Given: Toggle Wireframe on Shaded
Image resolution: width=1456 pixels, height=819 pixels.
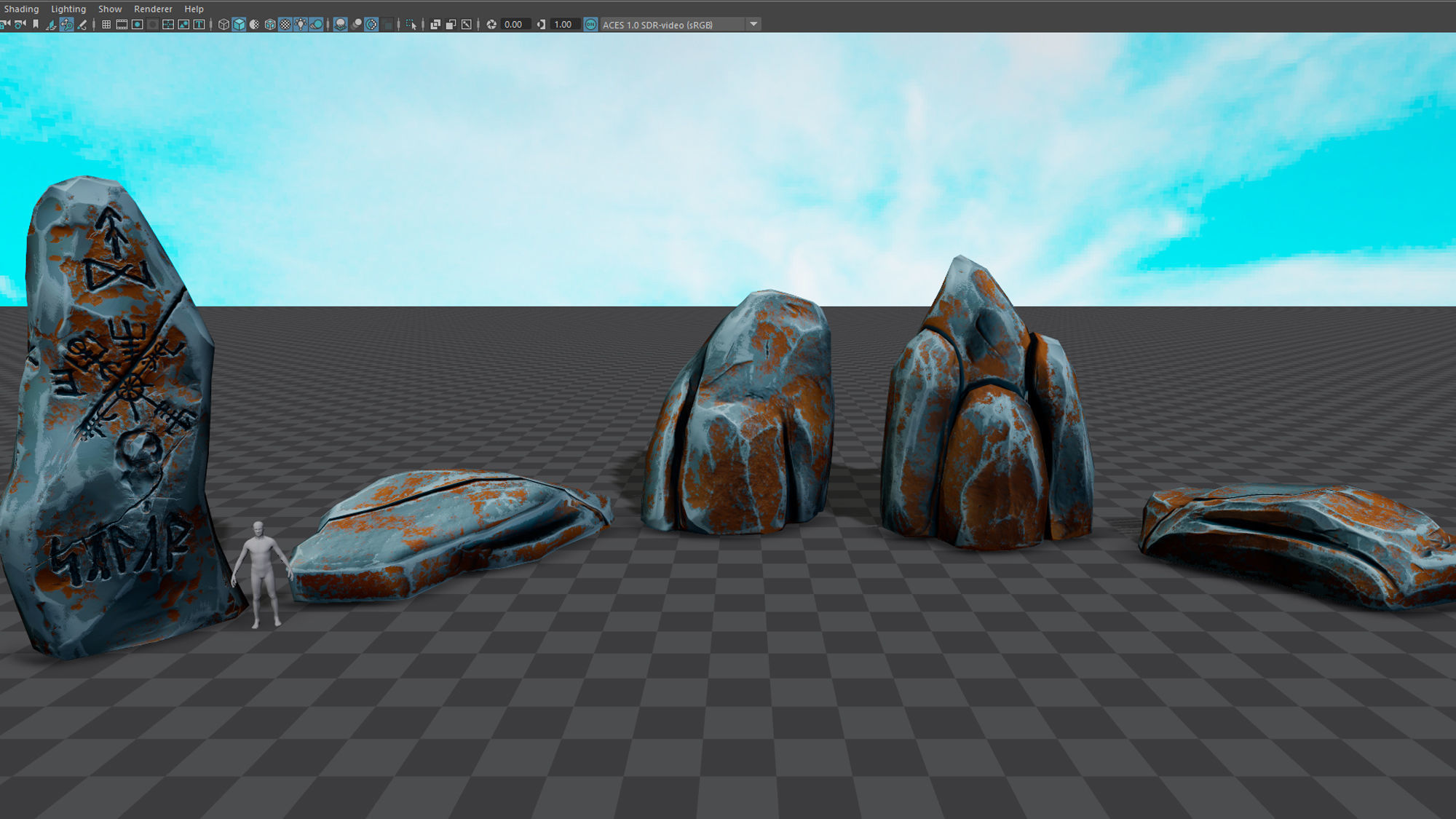Looking at the screenshot, I should (x=270, y=24).
